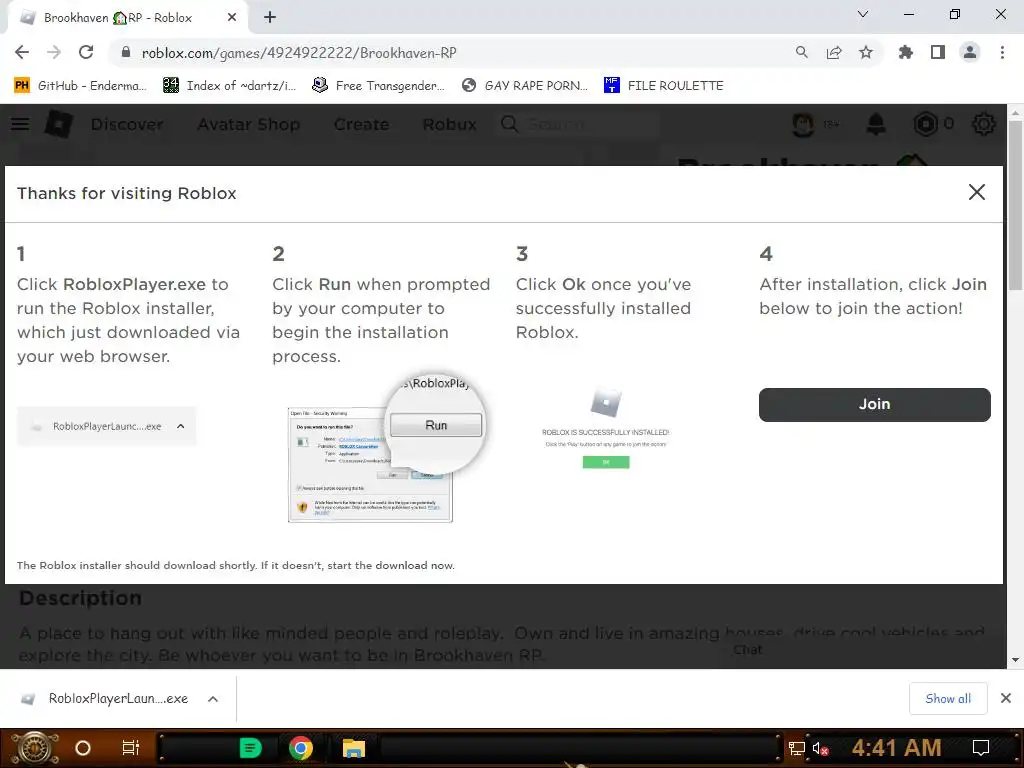
Task: Open Roblox notifications bell
Action: pyautogui.click(x=876, y=124)
